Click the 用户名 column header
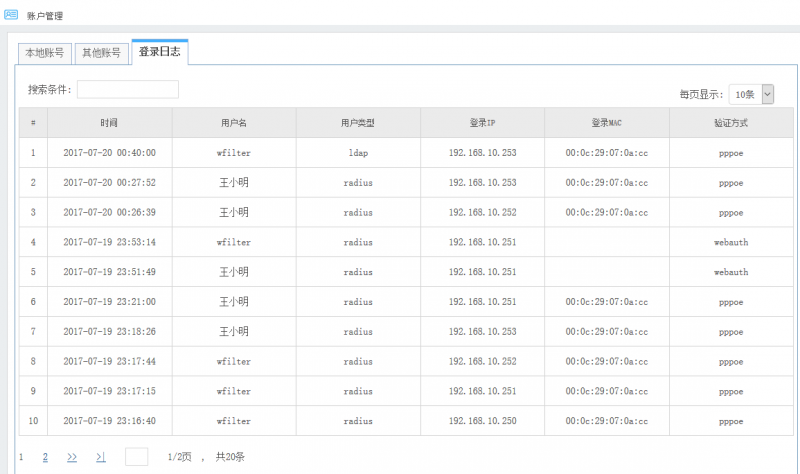The image size is (800, 474). (233, 123)
